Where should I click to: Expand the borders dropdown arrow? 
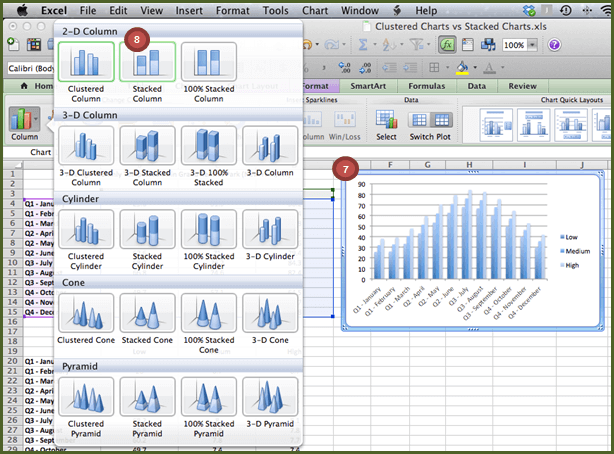[x=447, y=67]
